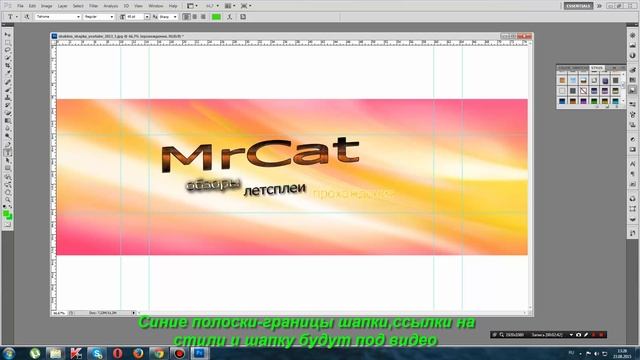Image resolution: width=640 pixels, height=360 pixels.
Task: Open the Layer menu
Action: [x=62, y=6]
